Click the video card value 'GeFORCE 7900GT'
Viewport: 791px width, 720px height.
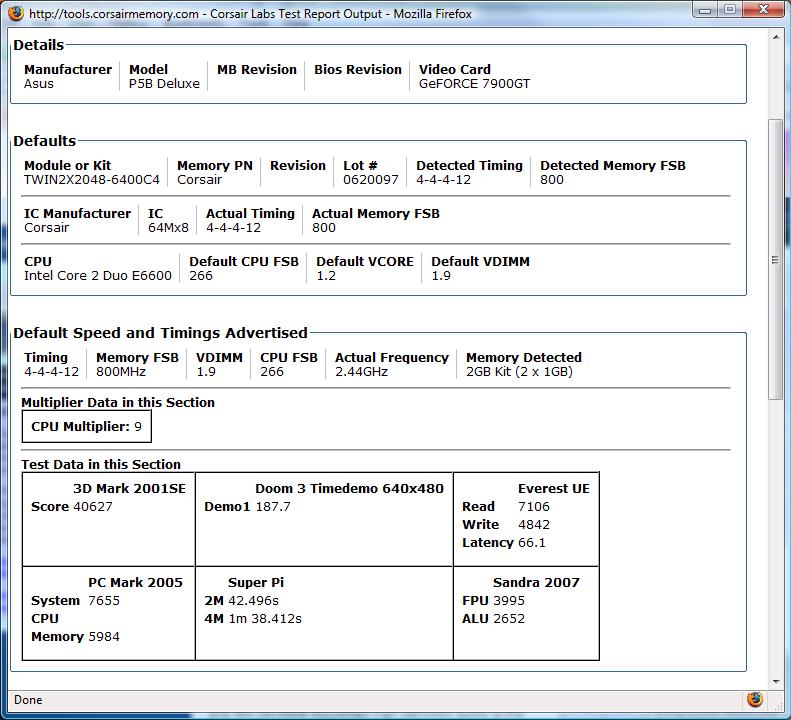coord(474,84)
